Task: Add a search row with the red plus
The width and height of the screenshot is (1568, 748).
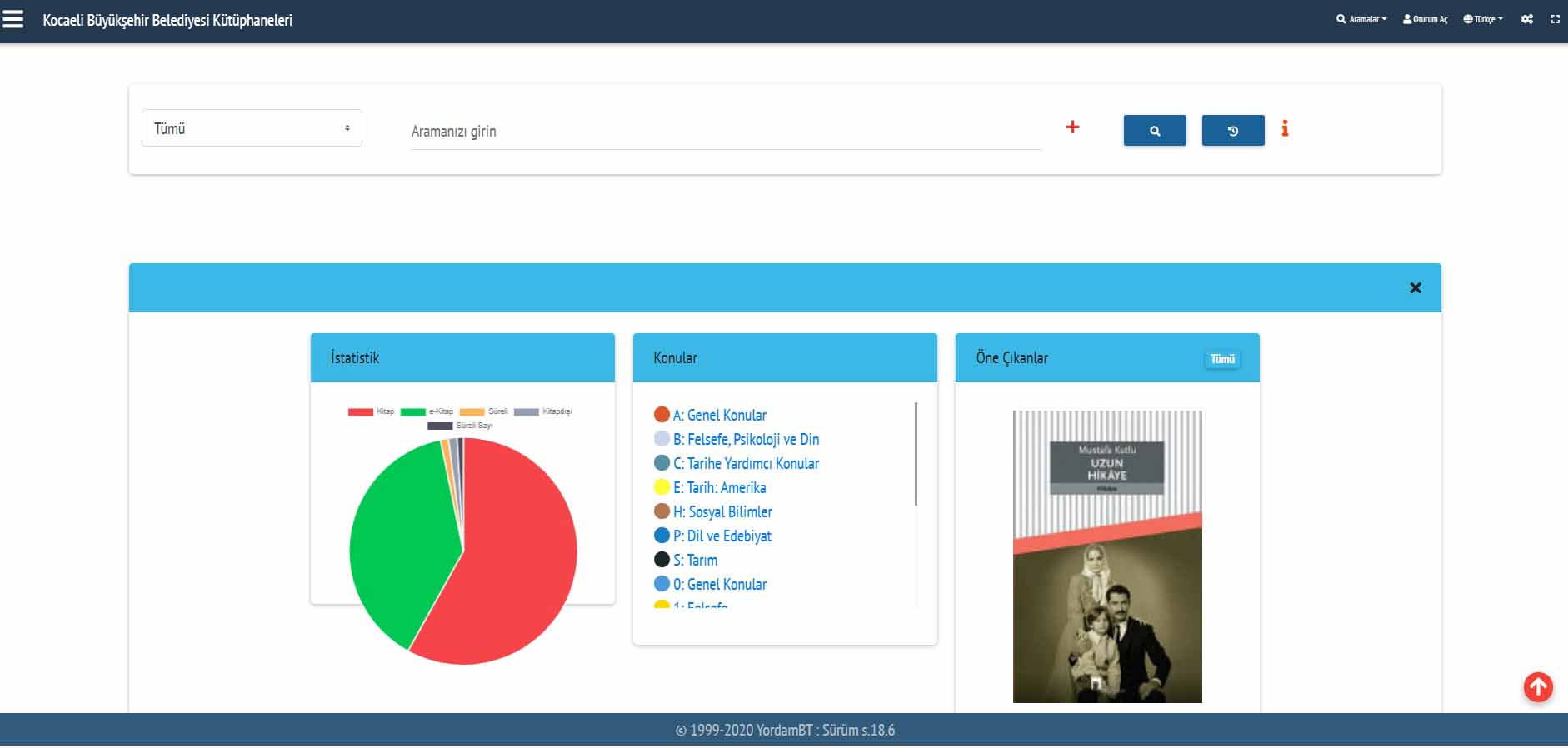Action: pos(1072,127)
